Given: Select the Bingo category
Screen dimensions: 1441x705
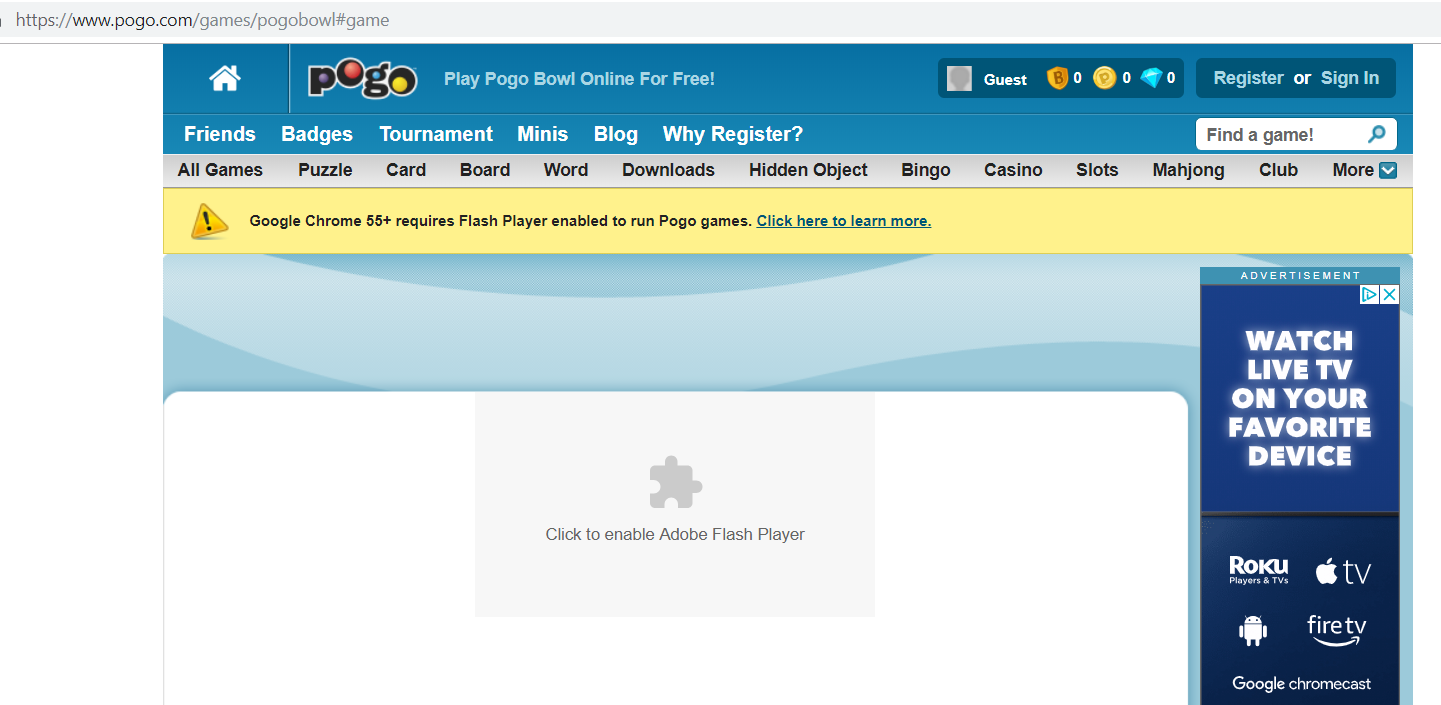Looking at the screenshot, I should [926, 170].
